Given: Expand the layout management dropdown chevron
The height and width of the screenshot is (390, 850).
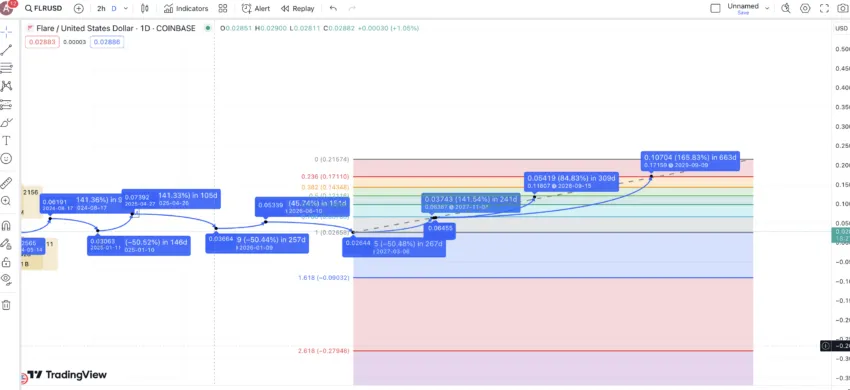Looking at the screenshot, I should pos(767,9).
